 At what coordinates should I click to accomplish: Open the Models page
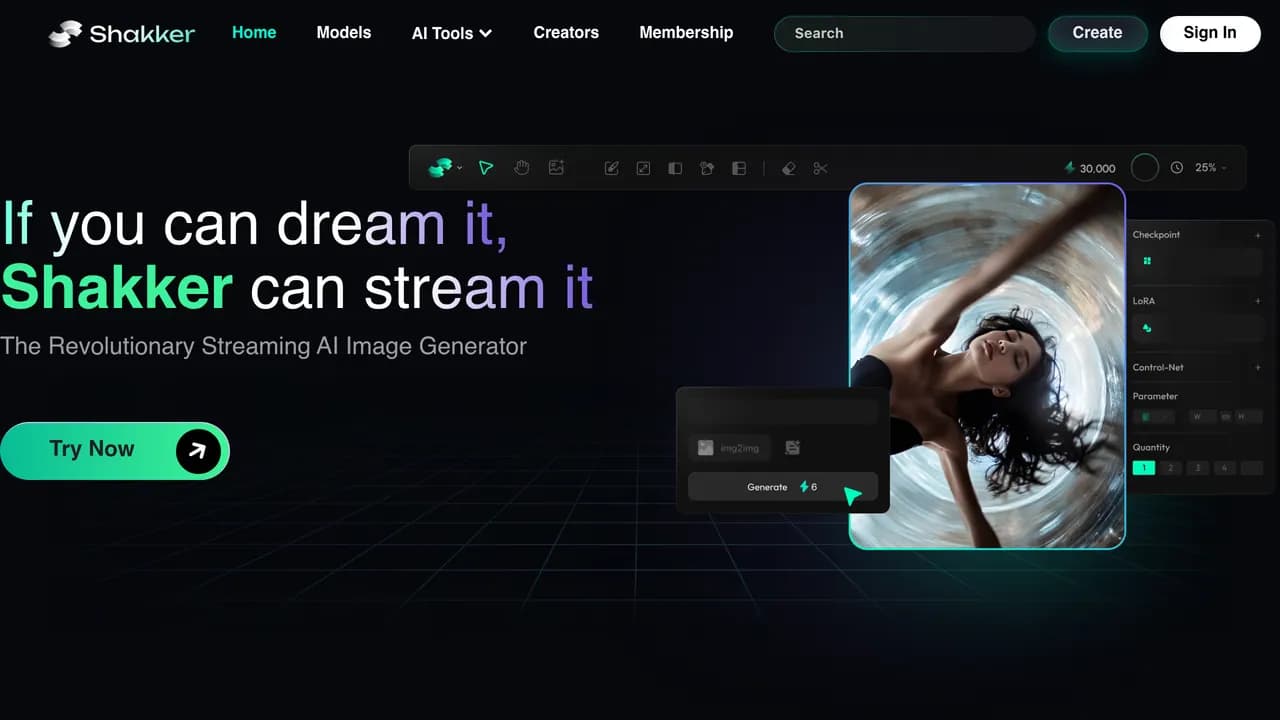point(344,32)
